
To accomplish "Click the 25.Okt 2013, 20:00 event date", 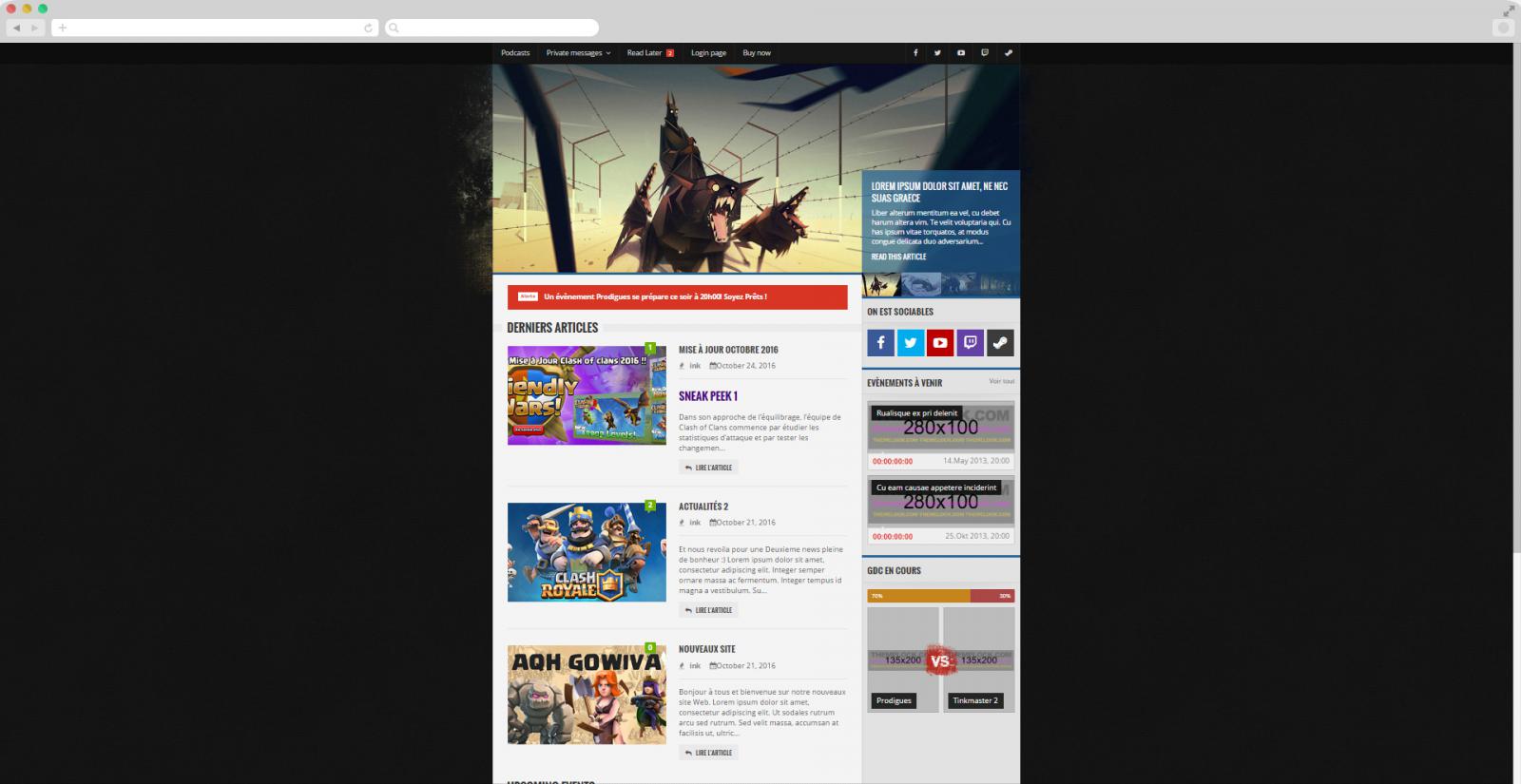I will pos(977,536).
